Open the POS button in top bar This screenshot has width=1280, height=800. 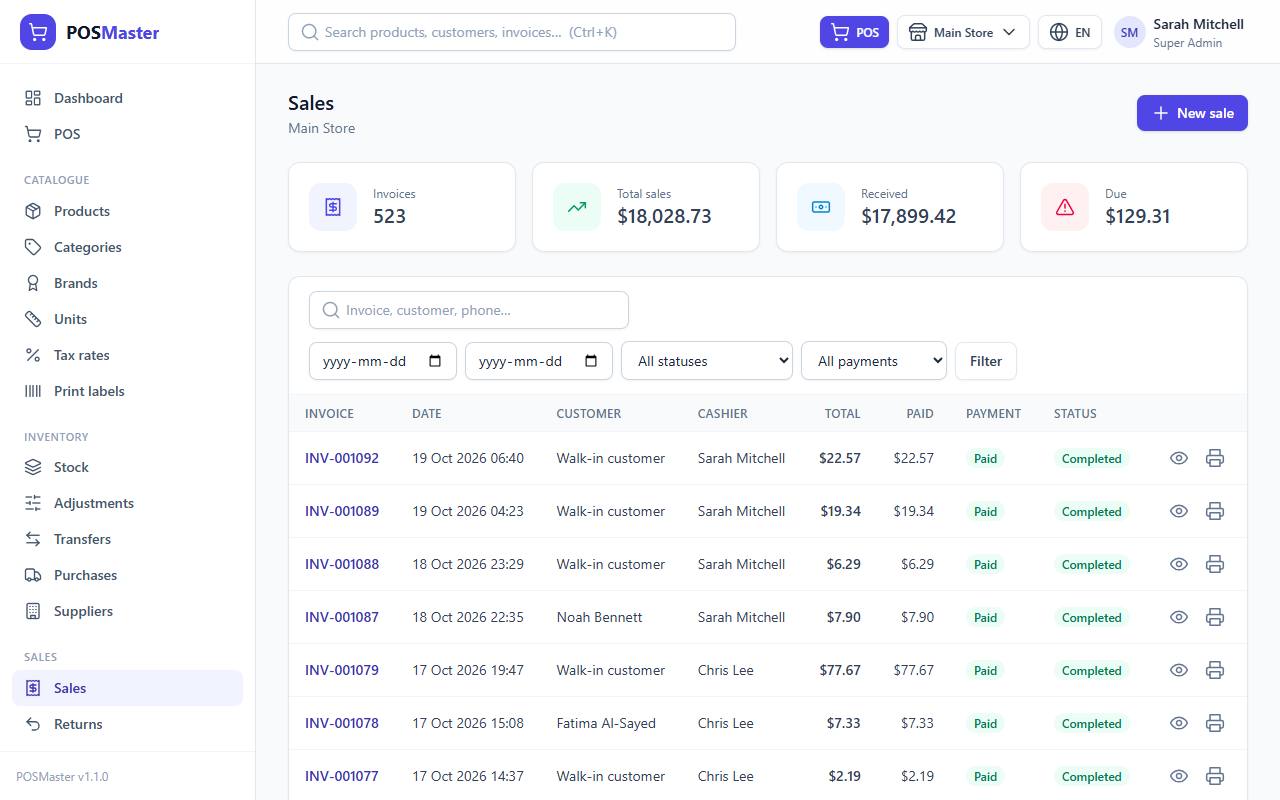pos(854,32)
